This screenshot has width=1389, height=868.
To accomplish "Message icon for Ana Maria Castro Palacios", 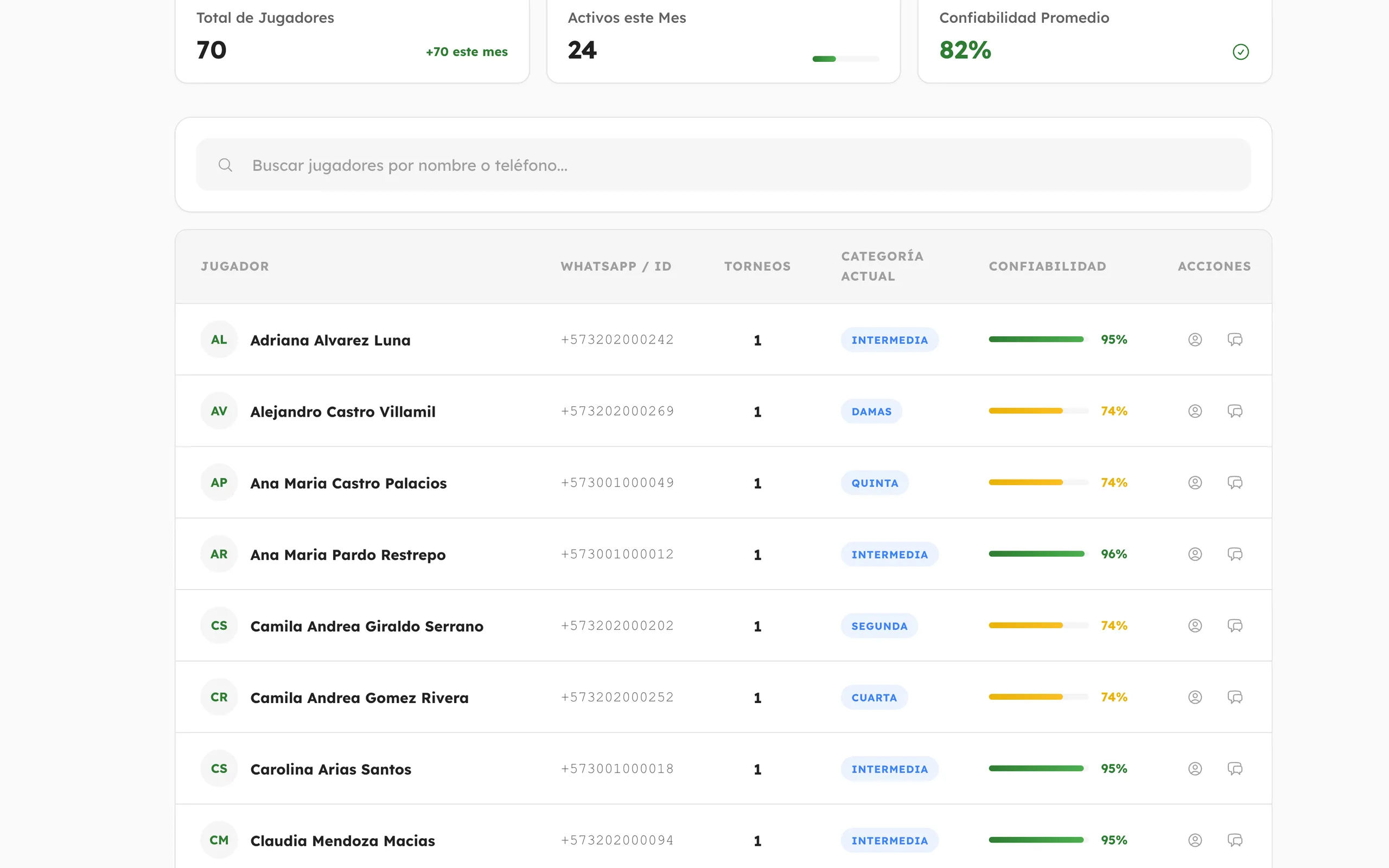I will 1234,482.
